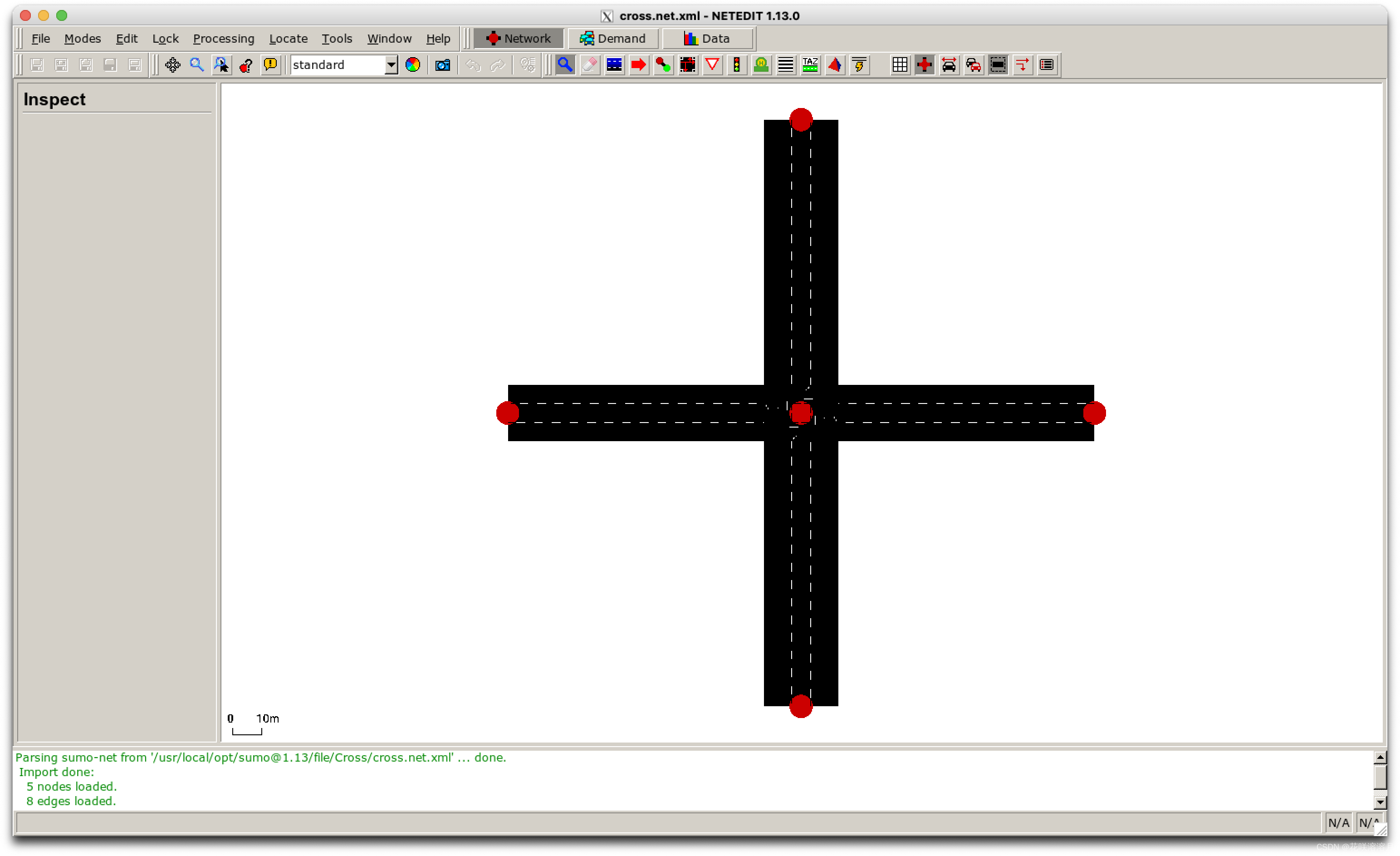This screenshot has height=856, width=1400.
Task: Open the Modes menu
Action: coord(83,39)
